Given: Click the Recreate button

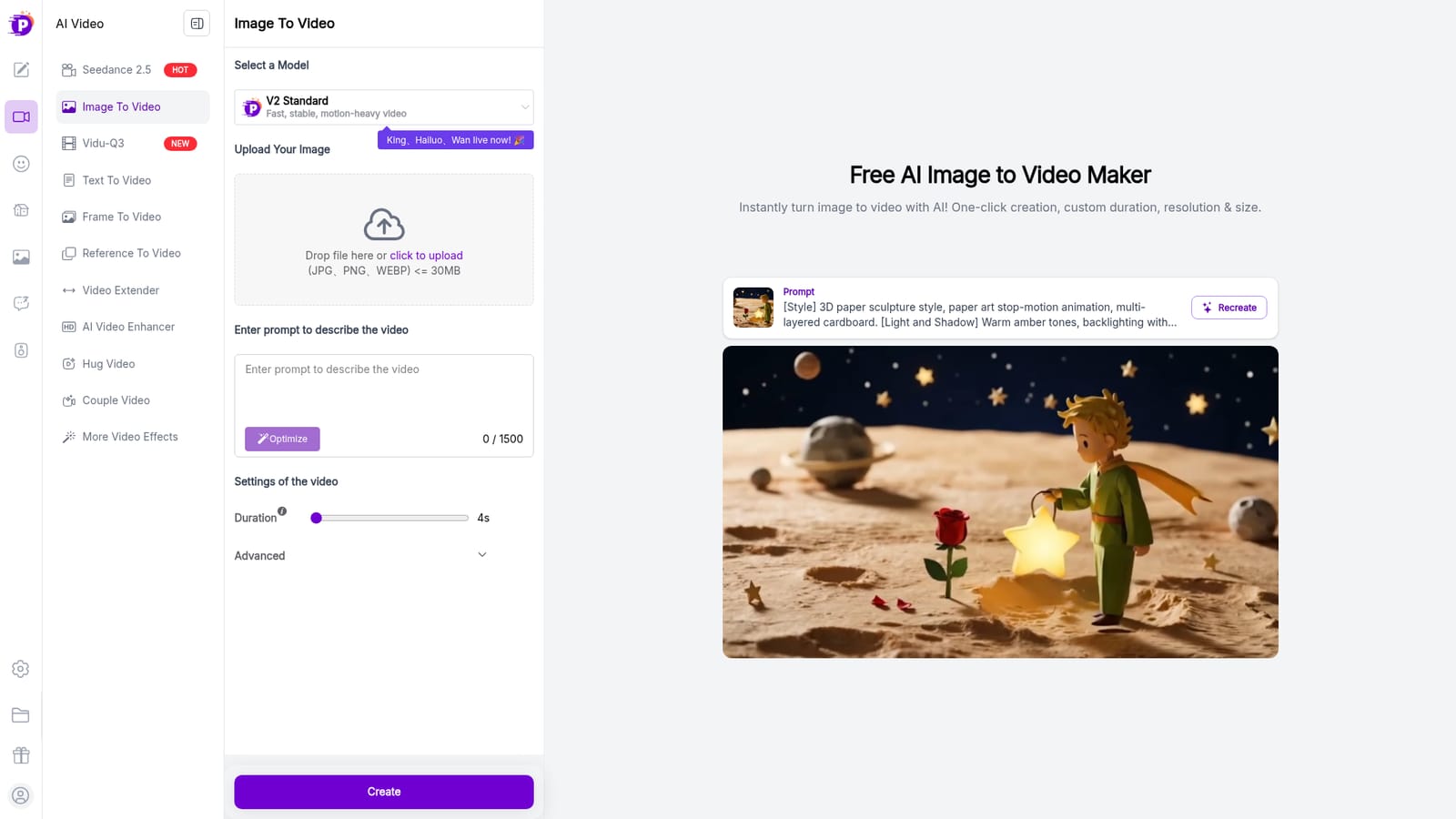Looking at the screenshot, I should click(x=1228, y=308).
